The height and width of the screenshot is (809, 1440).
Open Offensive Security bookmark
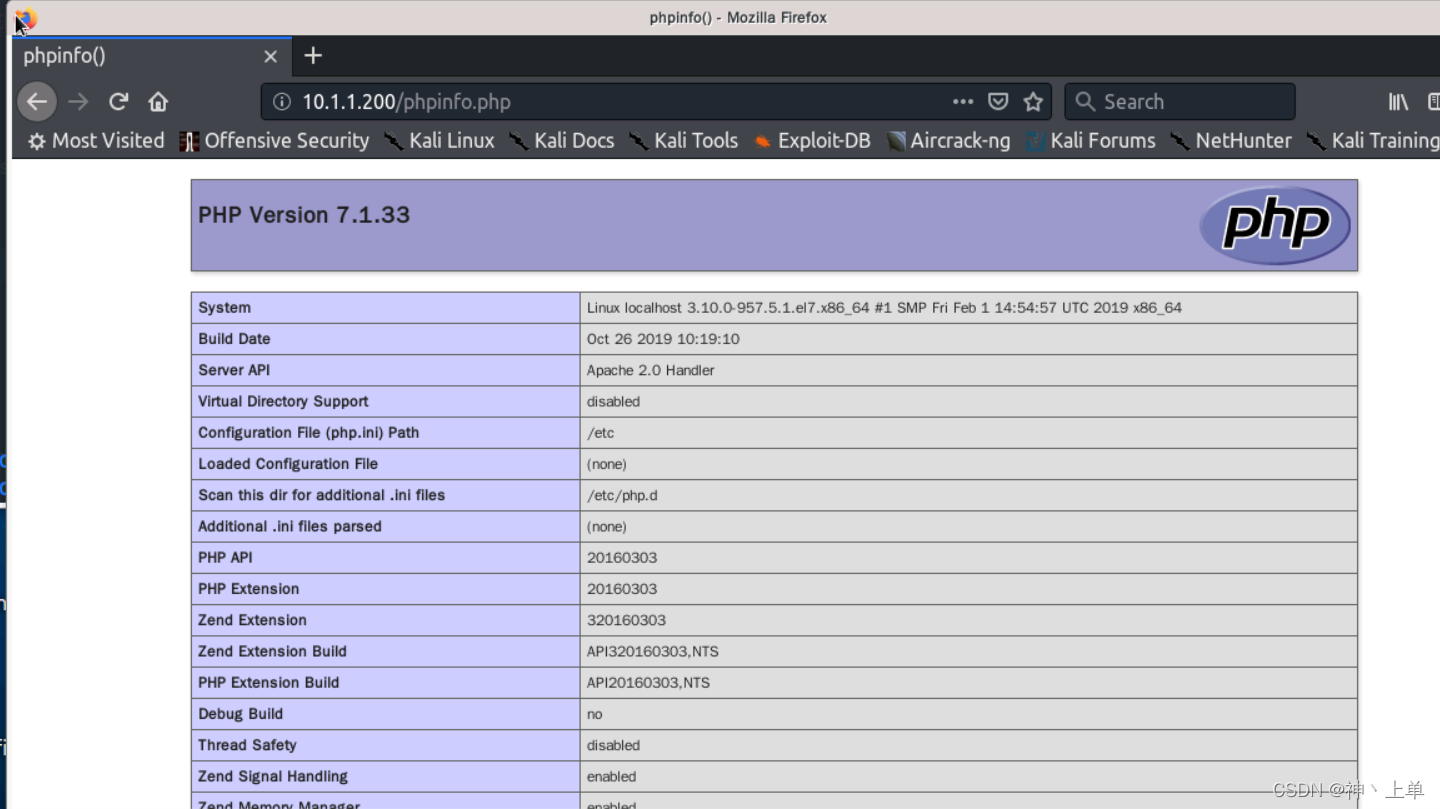tap(274, 141)
